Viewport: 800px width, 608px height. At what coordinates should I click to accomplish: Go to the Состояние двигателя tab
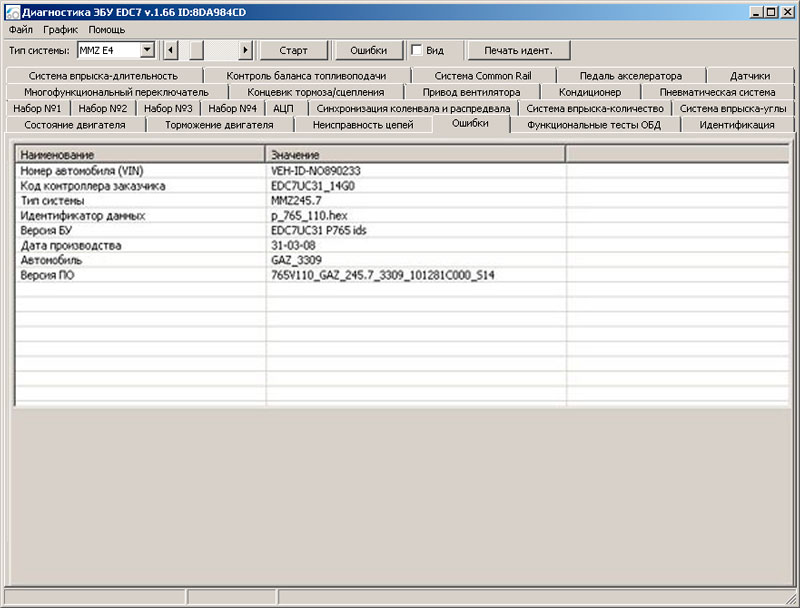(75, 125)
